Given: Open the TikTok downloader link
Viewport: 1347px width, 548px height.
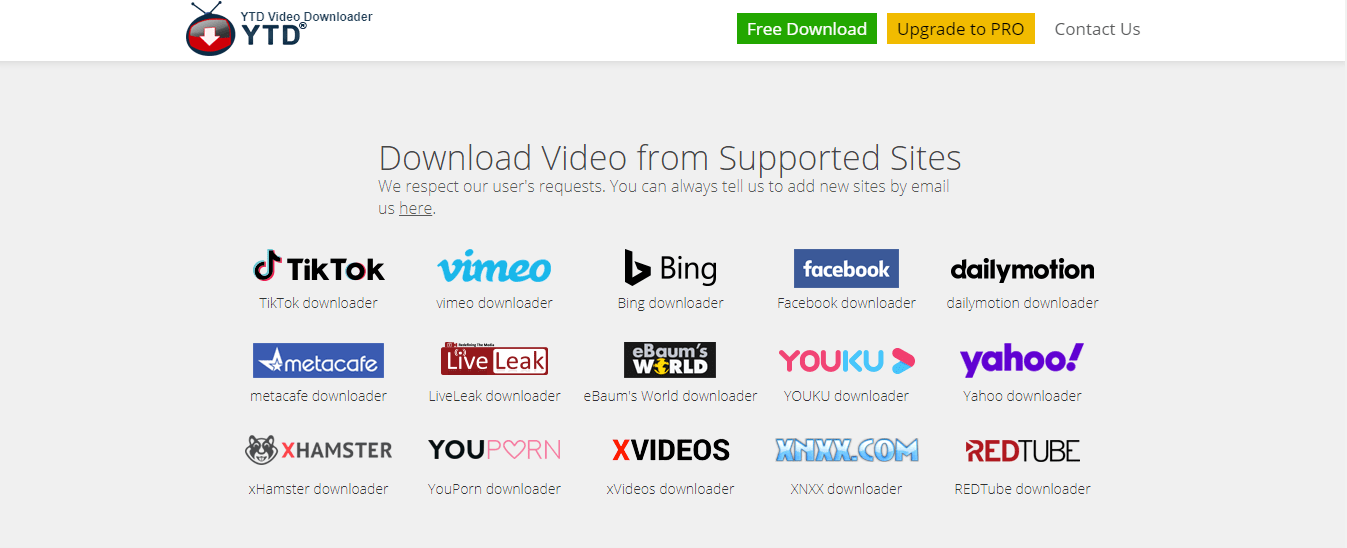Looking at the screenshot, I should tap(319, 303).
